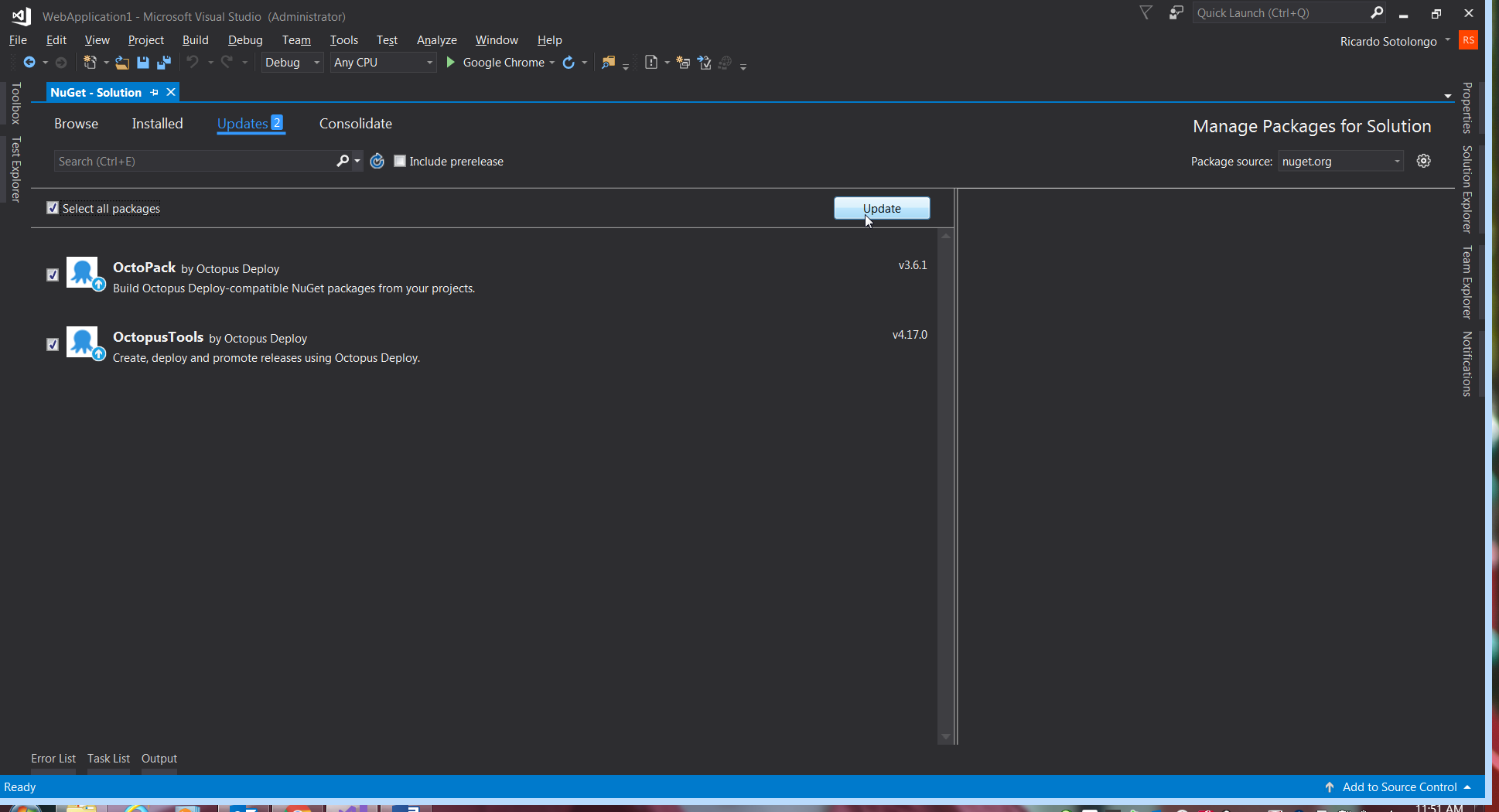Click the Update button
Viewport: 1499px width, 812px height.
coord(882,208)
